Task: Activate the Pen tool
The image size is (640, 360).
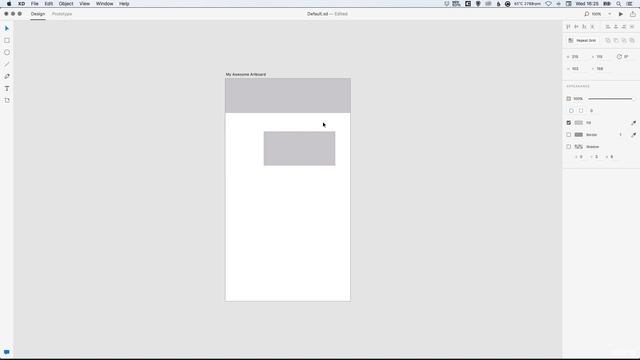Action: (7, 76)
